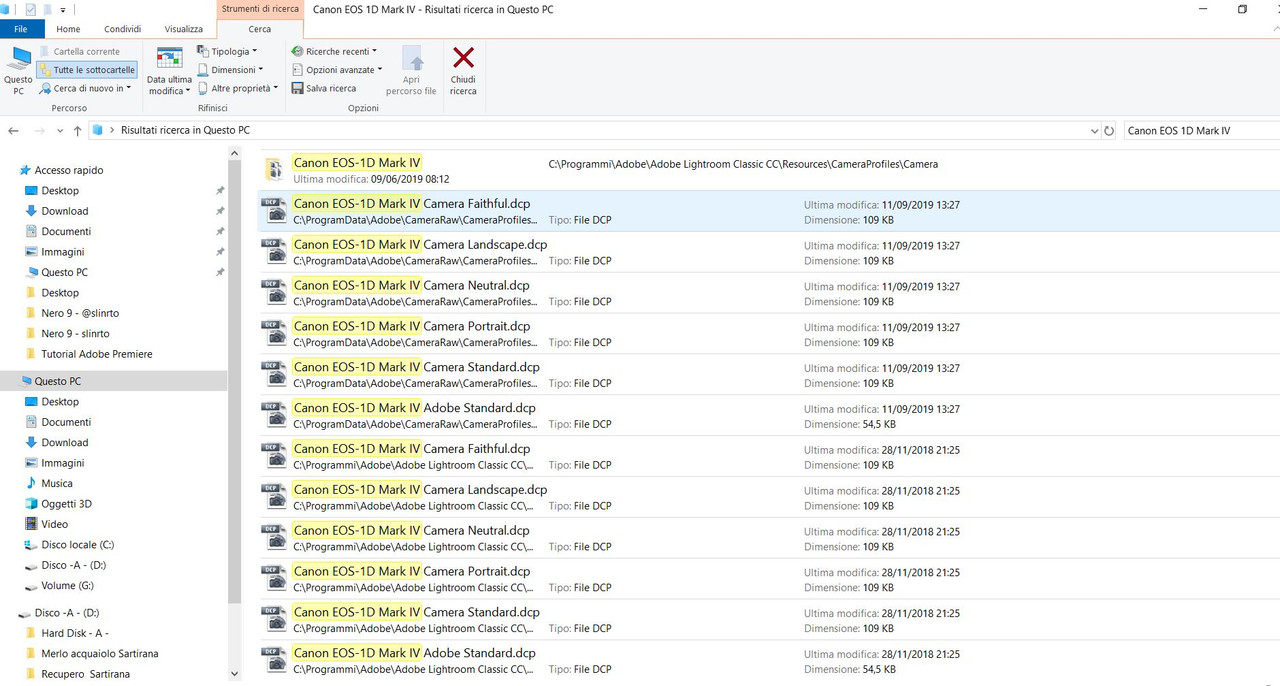Open Disco locale (C:) drive
This screenshot has width=1280, height=686.
point(77,545)
